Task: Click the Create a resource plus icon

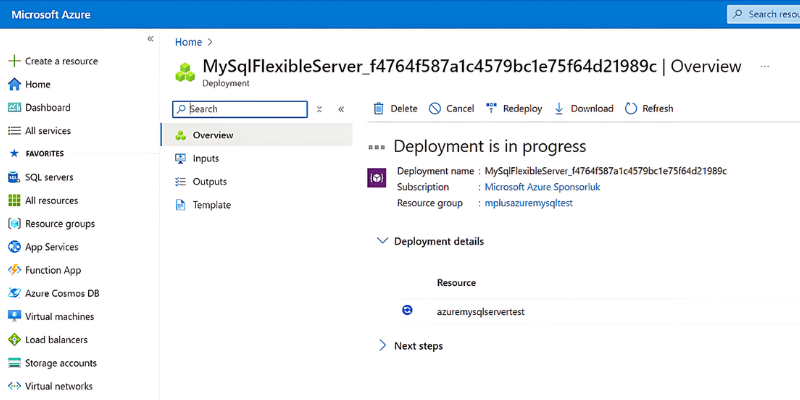Action: point(14,61)
